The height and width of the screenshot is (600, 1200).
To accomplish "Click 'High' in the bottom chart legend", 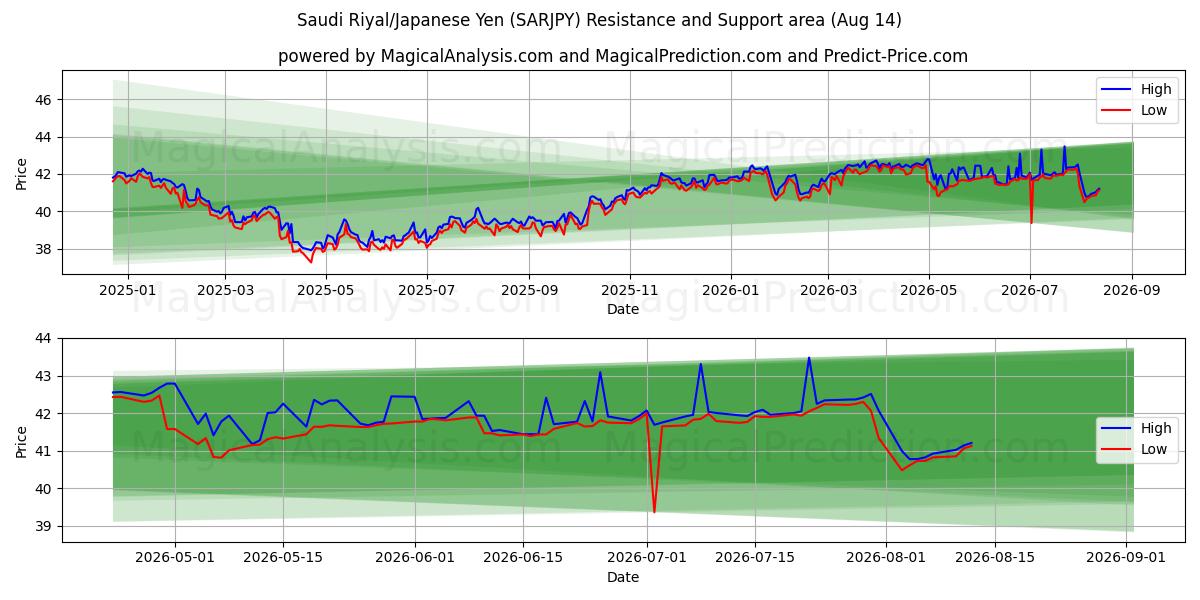I will (x=1156, y=428).
